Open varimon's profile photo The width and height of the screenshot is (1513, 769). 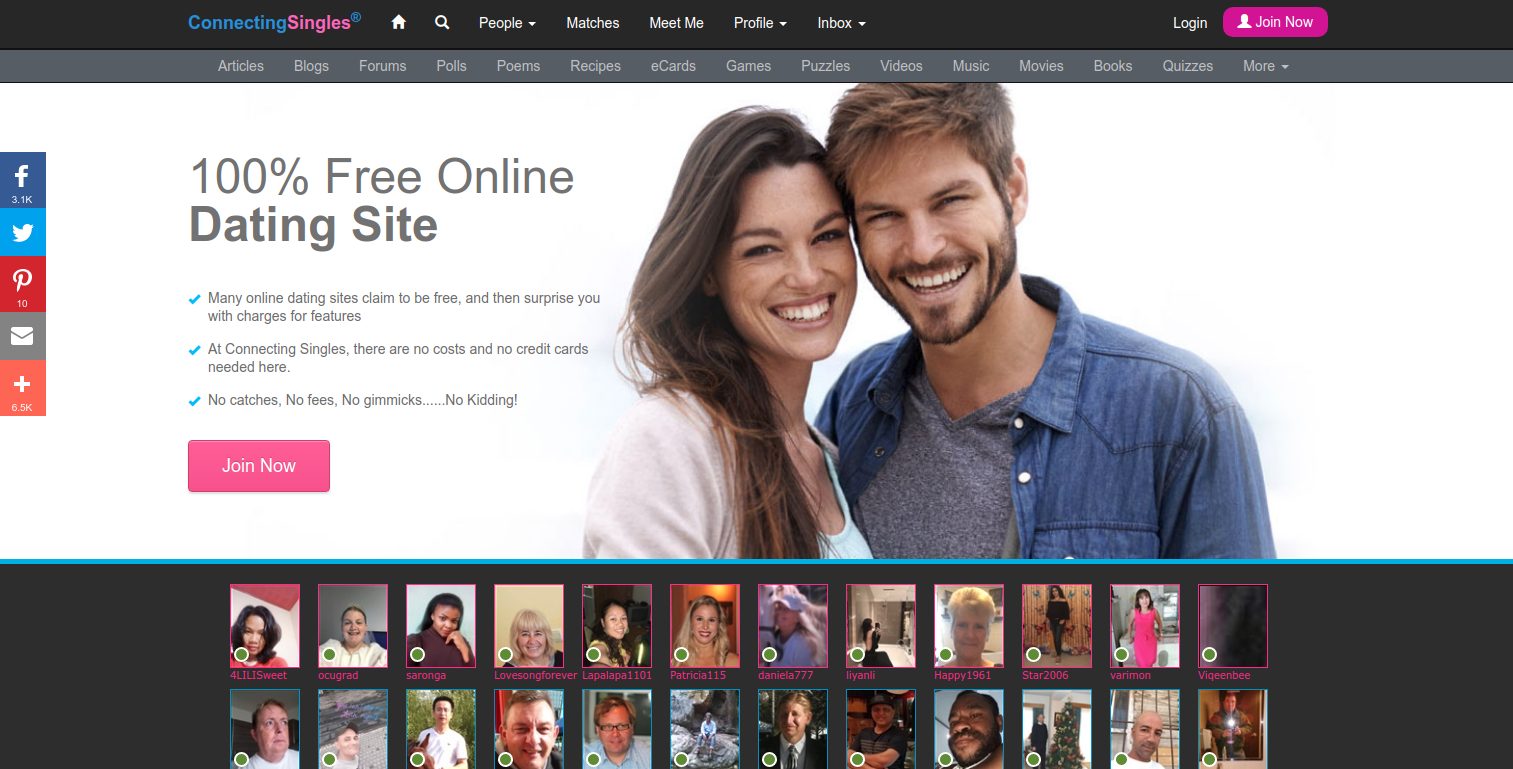(x=1145, y=626)
